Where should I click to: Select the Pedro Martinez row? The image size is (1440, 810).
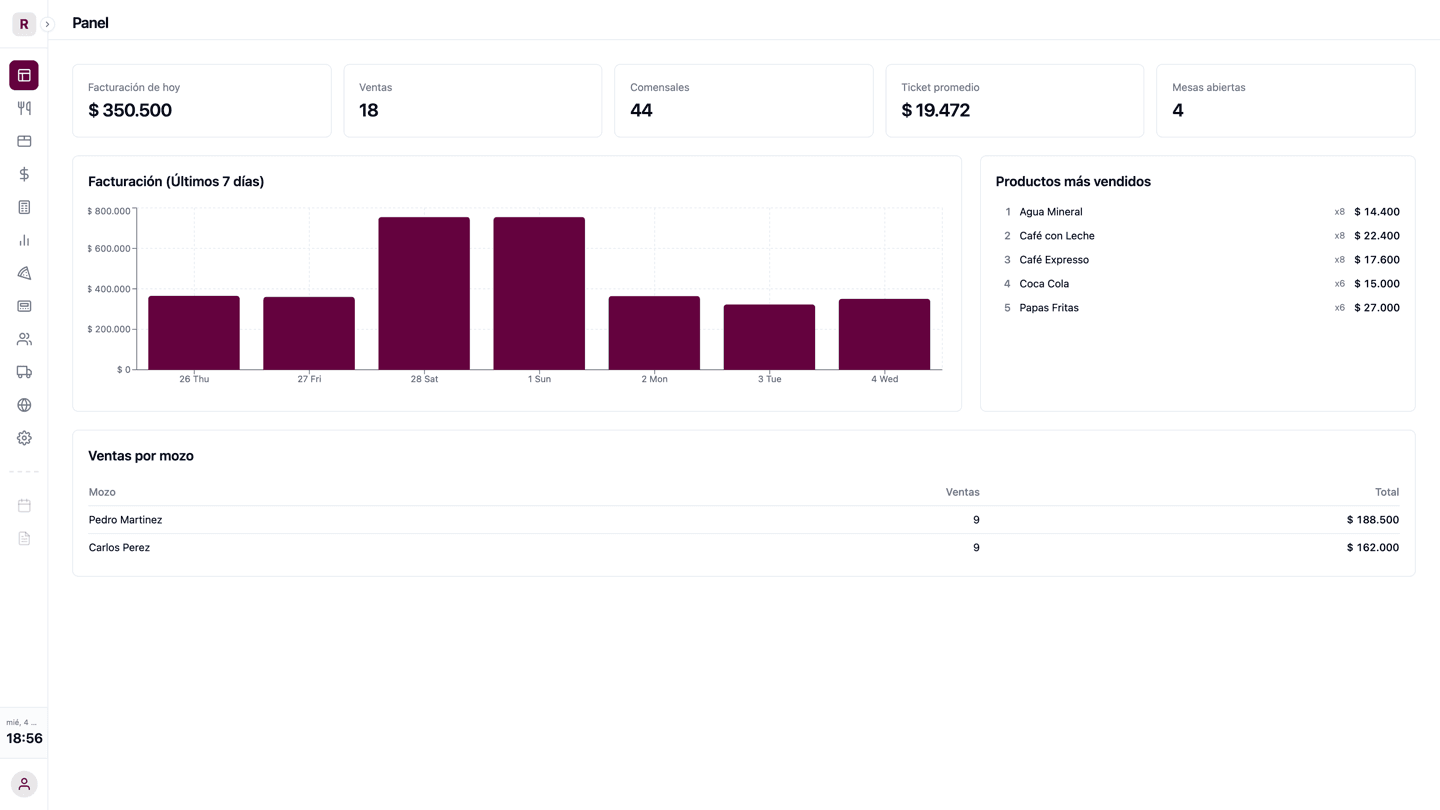[125, 520]
